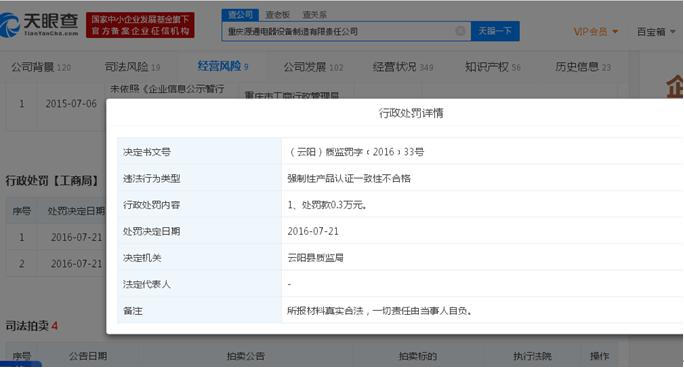Click the 违法行为类型 label cell

pyautogui.click(x=199, y=178)
